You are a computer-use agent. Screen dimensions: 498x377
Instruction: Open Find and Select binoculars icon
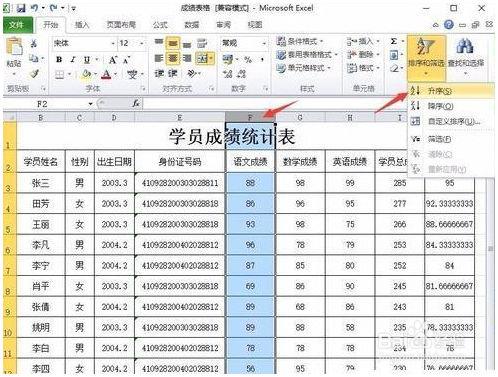tap(465, 47)
